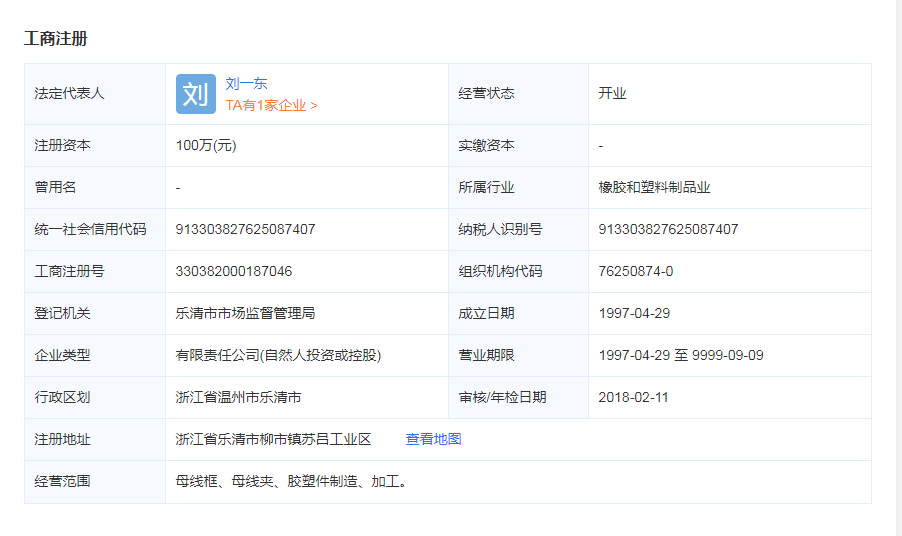902x536 pixels.
Task: Click the 组织机构代码 value 76250874-0
Action: coord(636,271)
